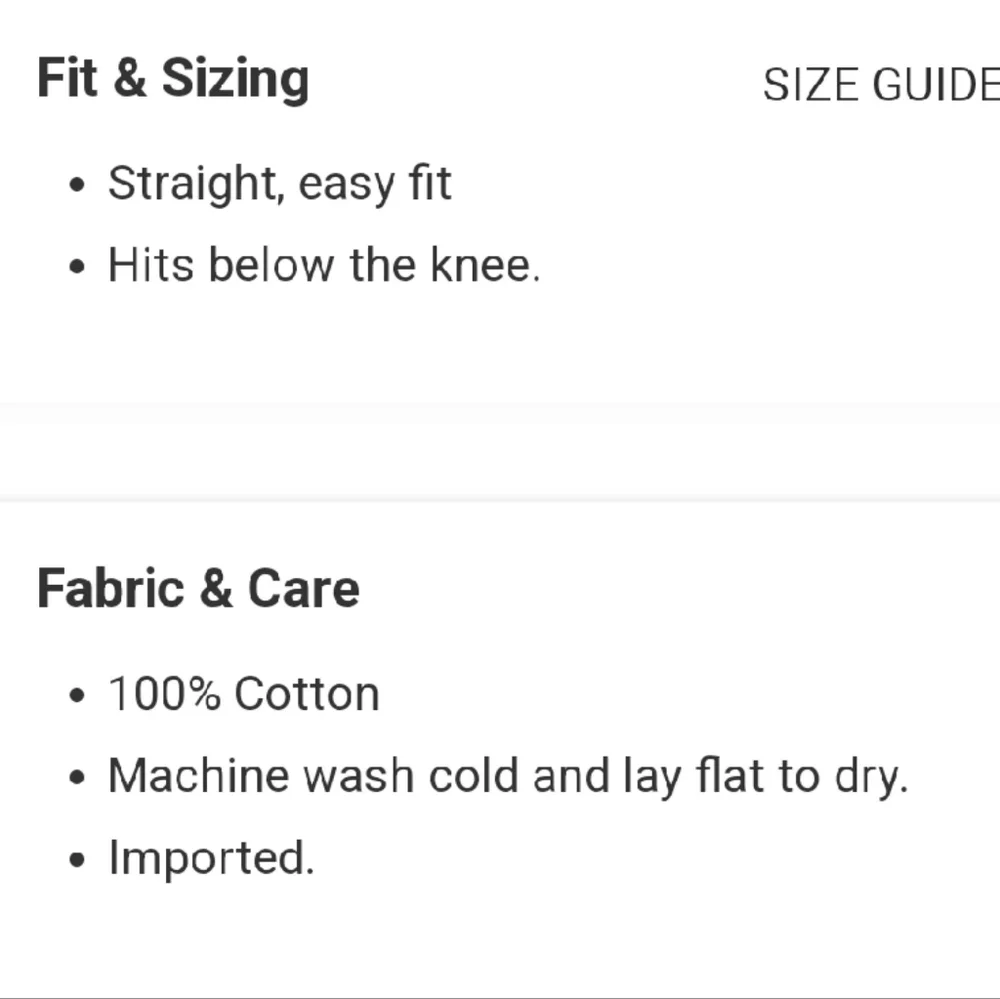
Task: Click the bullet before 'Hits below the knee'
Action: (79, 268)
